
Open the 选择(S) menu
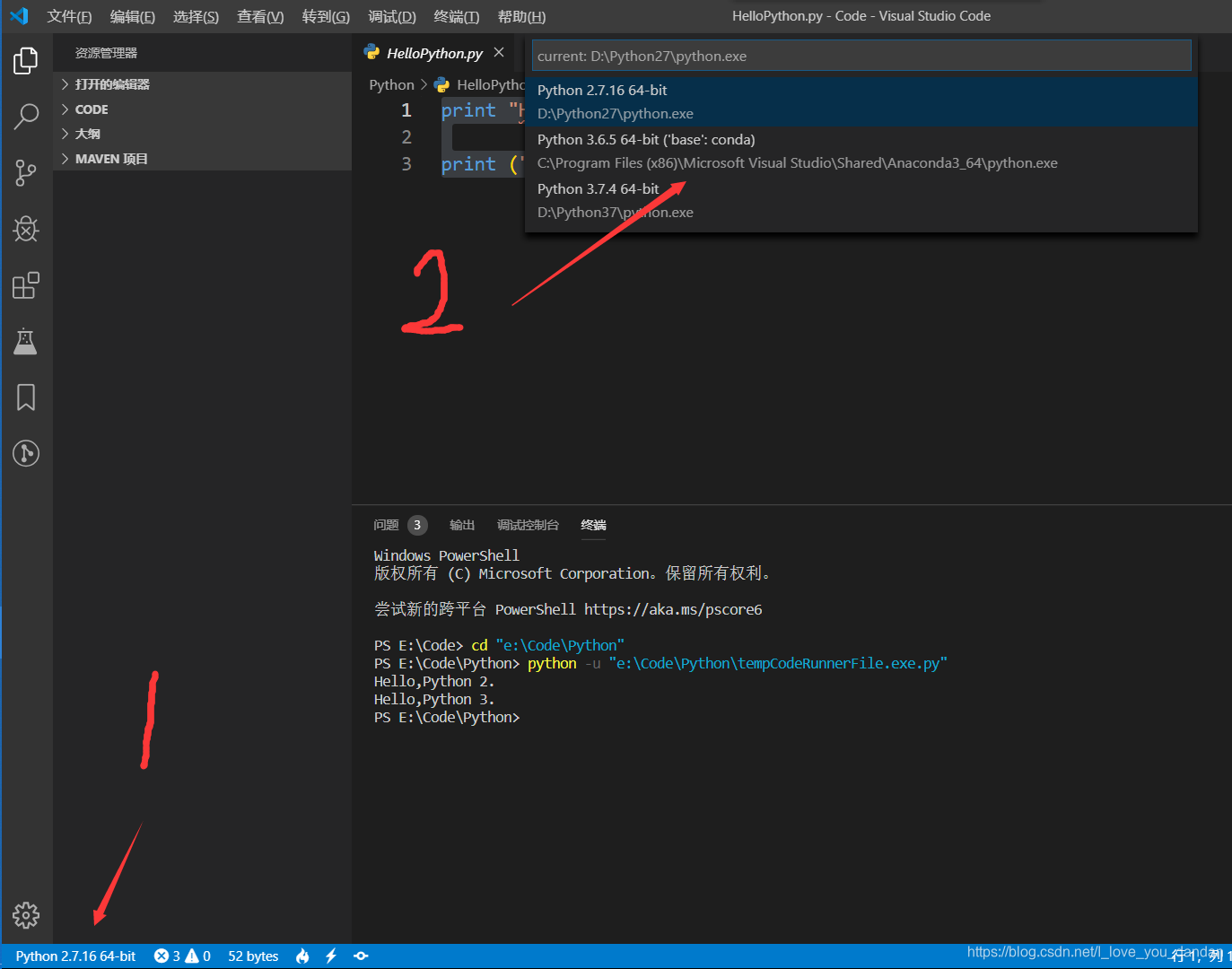(196, 16)
